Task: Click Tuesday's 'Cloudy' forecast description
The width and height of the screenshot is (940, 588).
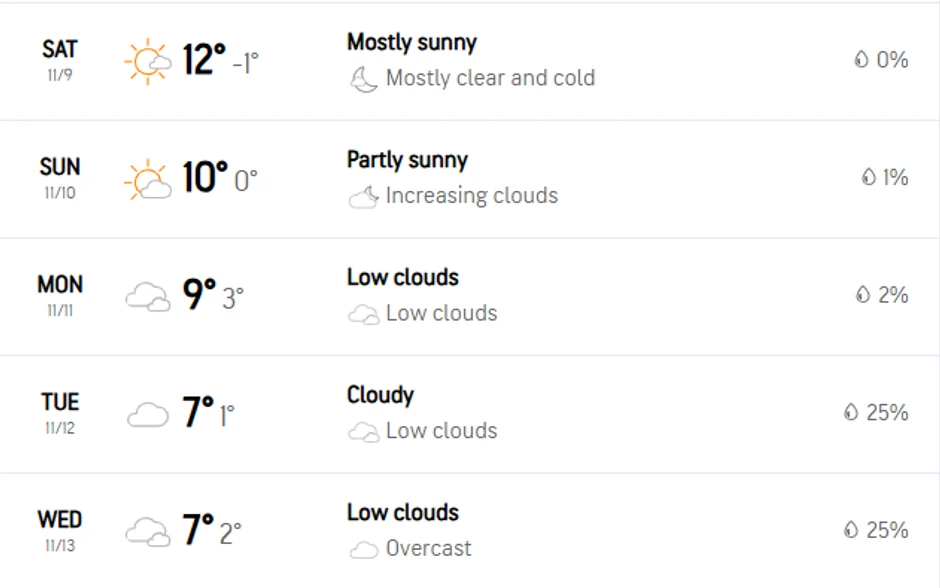Action: (380, 395)
